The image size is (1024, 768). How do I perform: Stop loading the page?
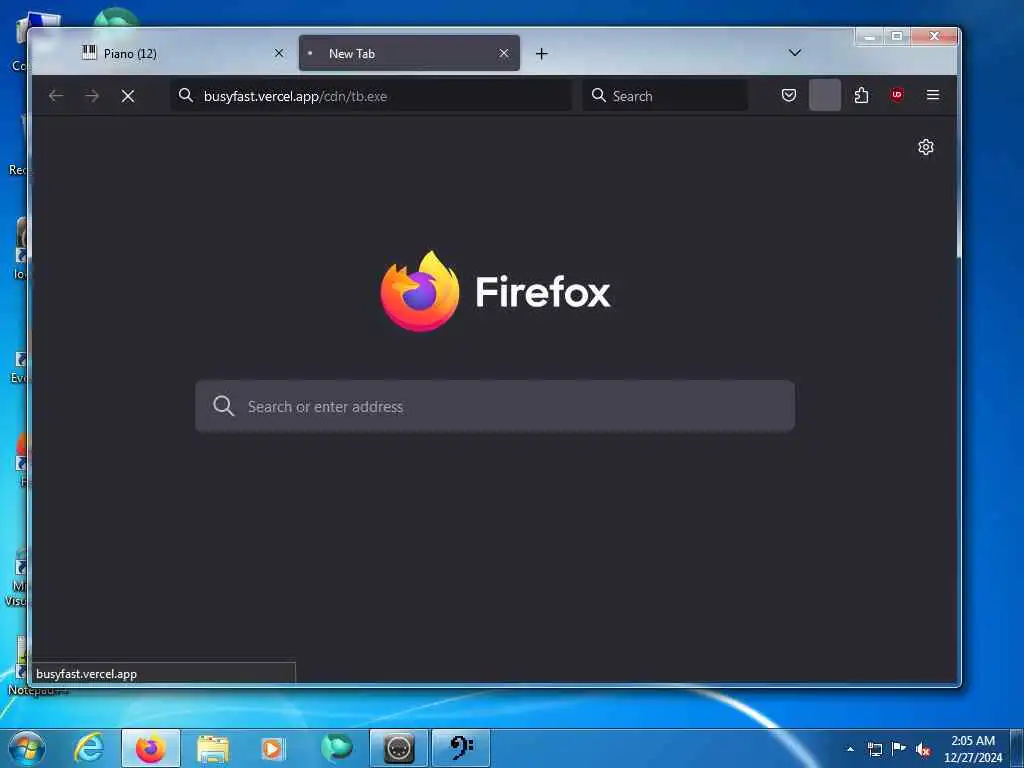click(128, 96)
